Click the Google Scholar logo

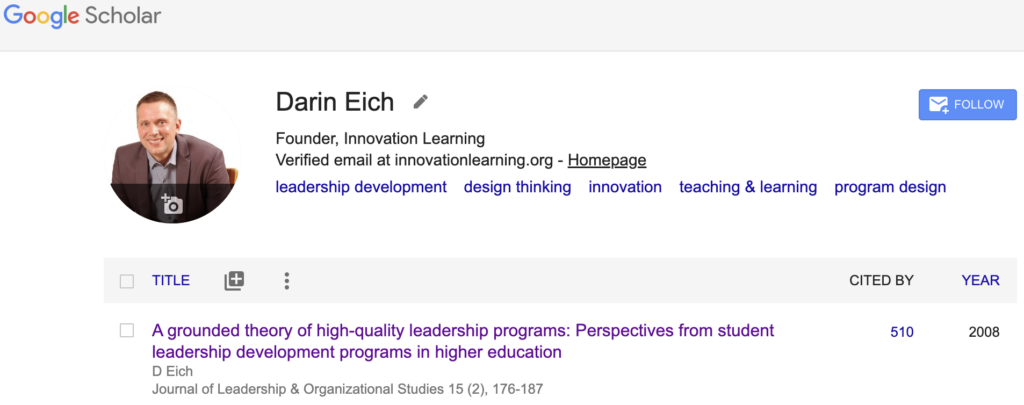point(82,17)
